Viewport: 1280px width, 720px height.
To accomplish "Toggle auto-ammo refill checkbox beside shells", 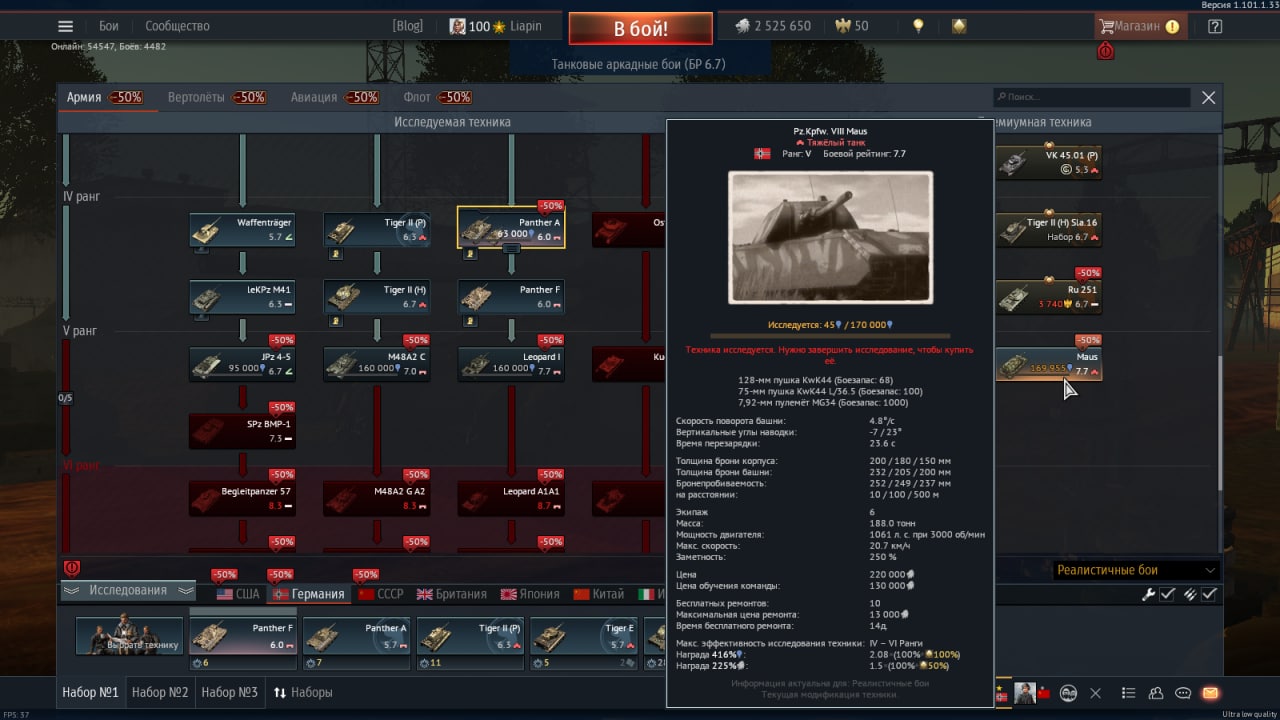I will 1209,594.
